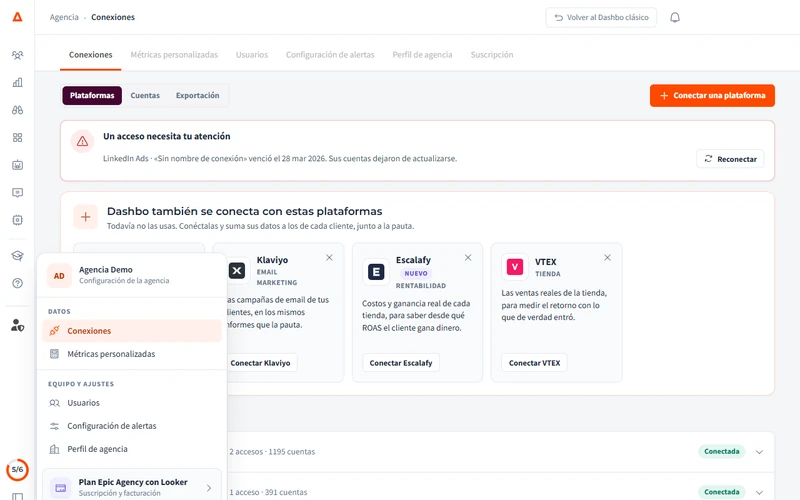This screenshot has height=500, width=800.
Task: Open Configuración de alertas menu entry
Action: coord(132,426)
